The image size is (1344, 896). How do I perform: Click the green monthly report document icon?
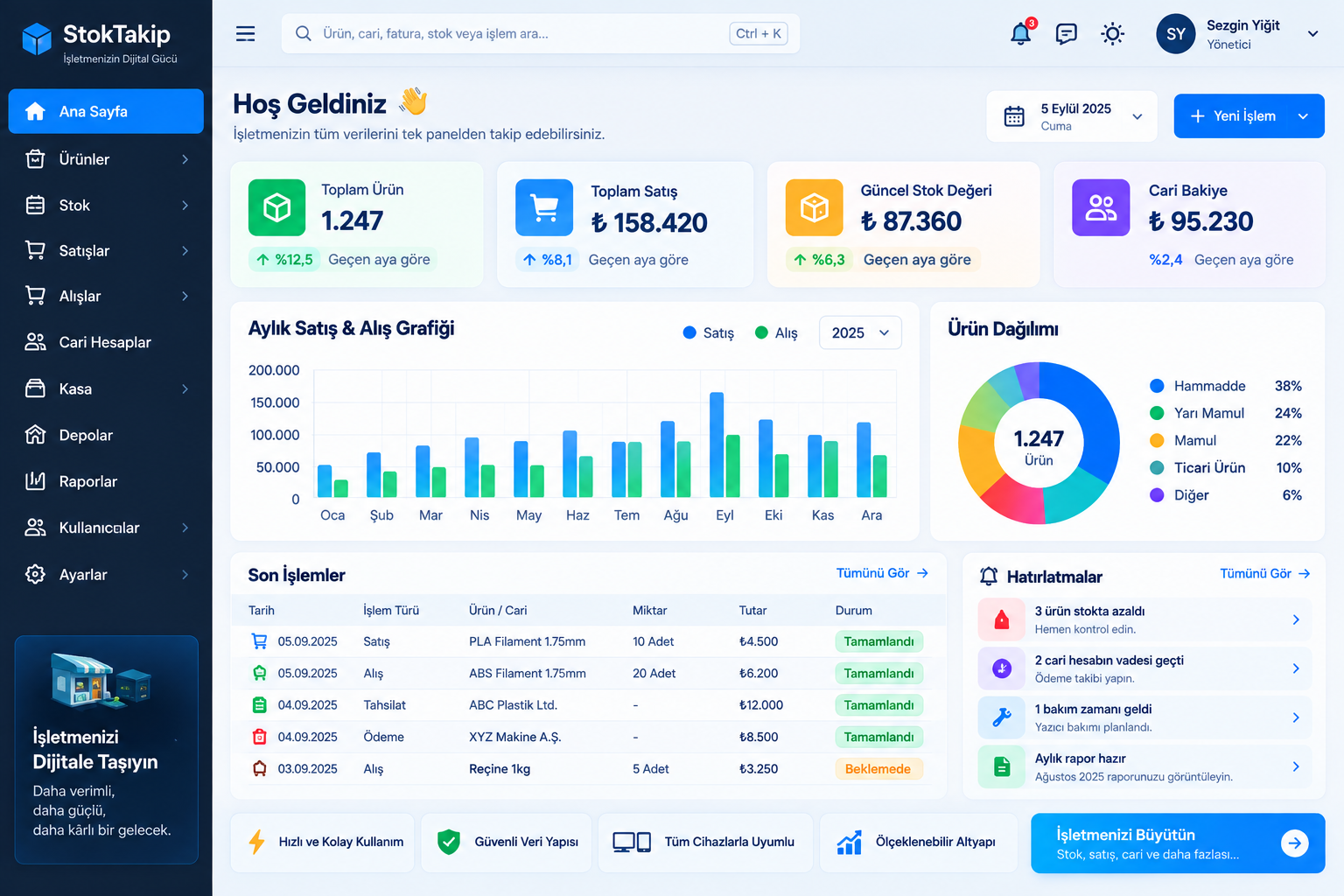(x=1002, y=766)
